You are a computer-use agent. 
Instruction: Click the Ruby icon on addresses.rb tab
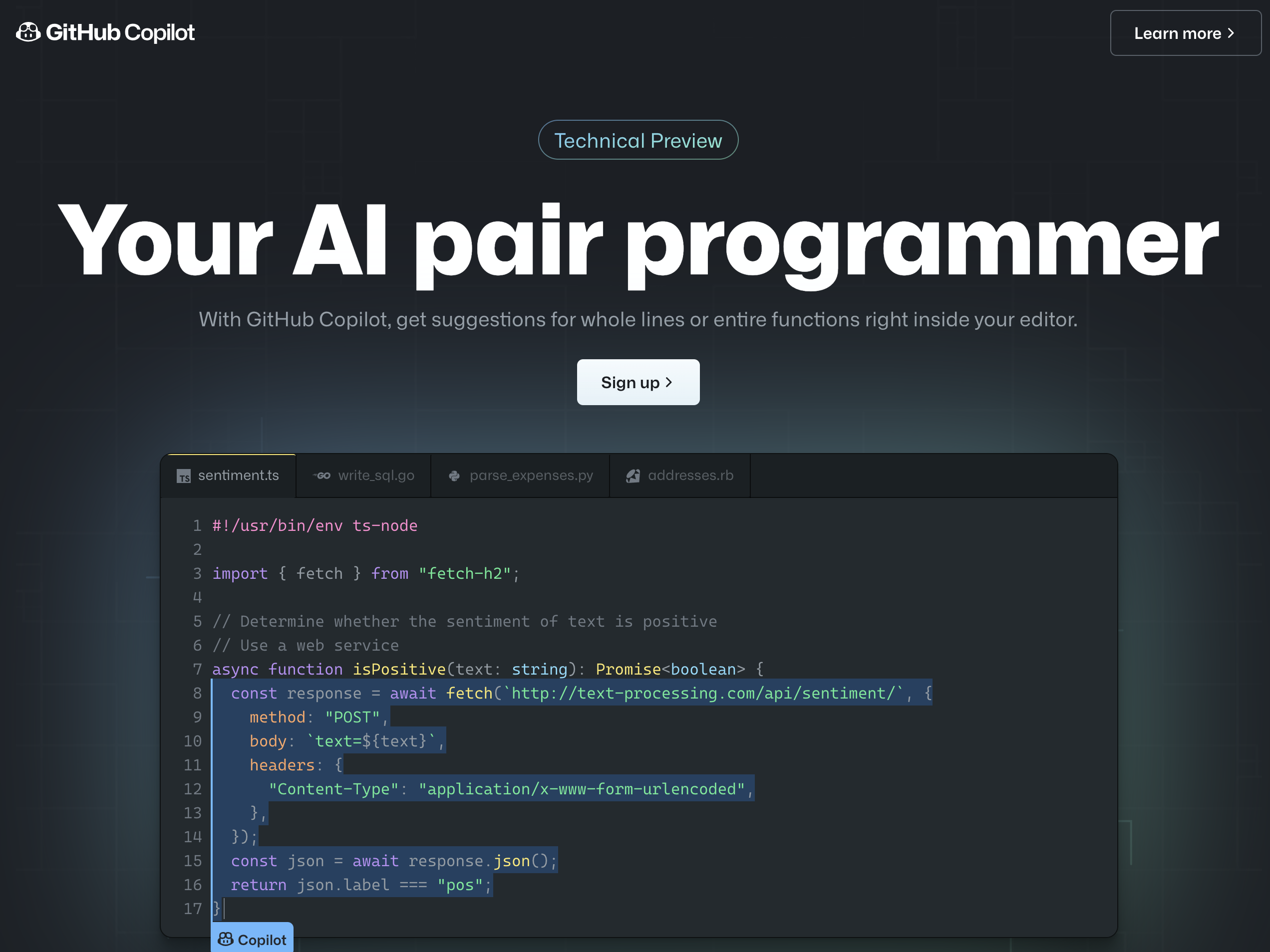pos(634,476)
